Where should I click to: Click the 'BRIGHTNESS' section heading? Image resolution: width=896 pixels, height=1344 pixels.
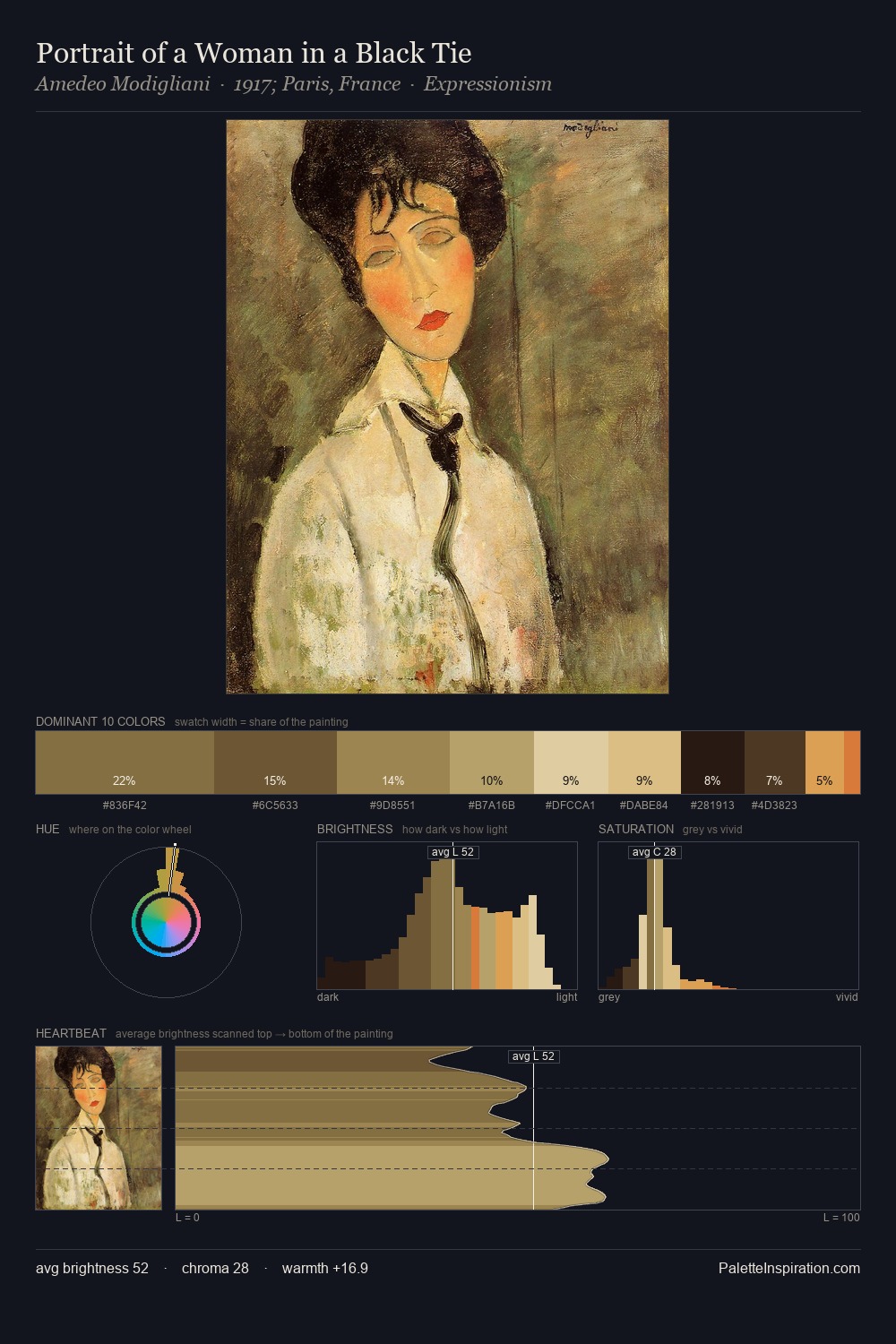[355, 829]
